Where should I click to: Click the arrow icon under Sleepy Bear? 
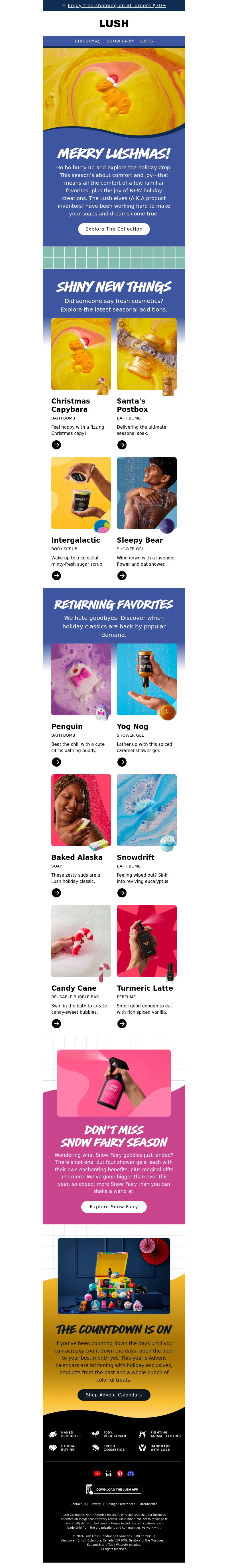pos(122,575)
